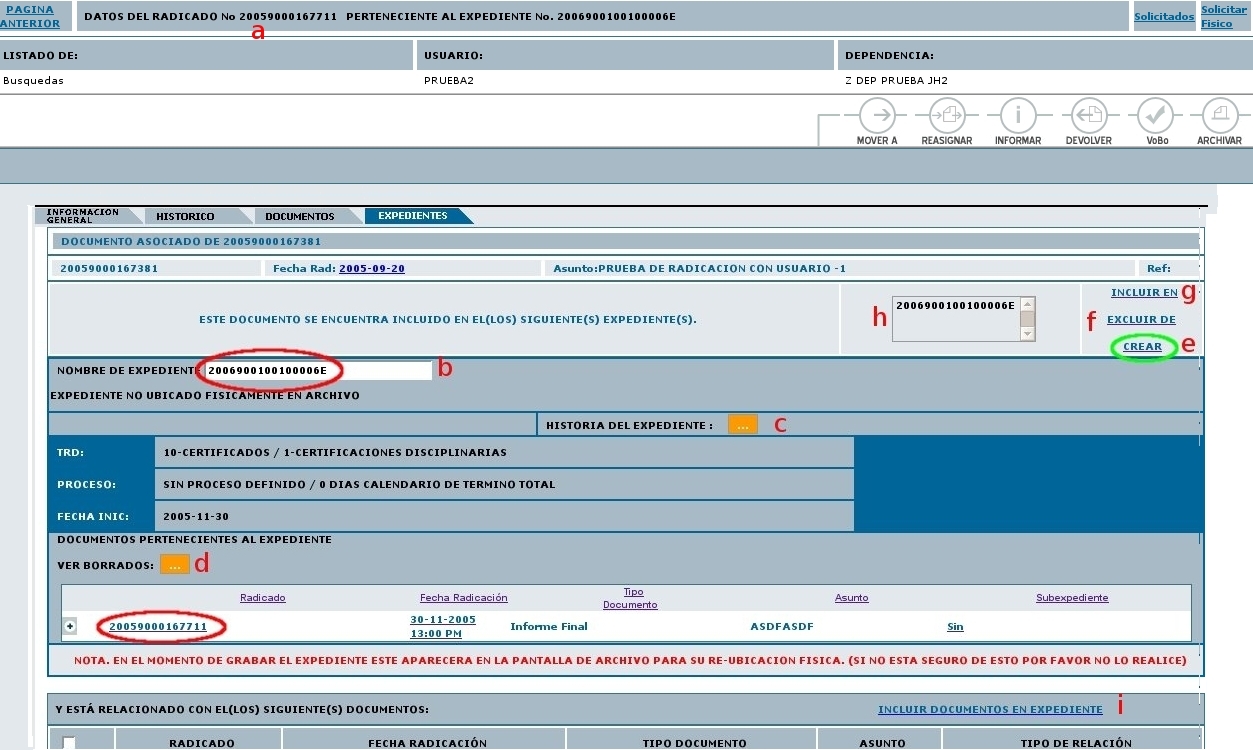
Task: Click the Z DEP PRUEBA JH2 dependencia value
Action: point(896,81)
